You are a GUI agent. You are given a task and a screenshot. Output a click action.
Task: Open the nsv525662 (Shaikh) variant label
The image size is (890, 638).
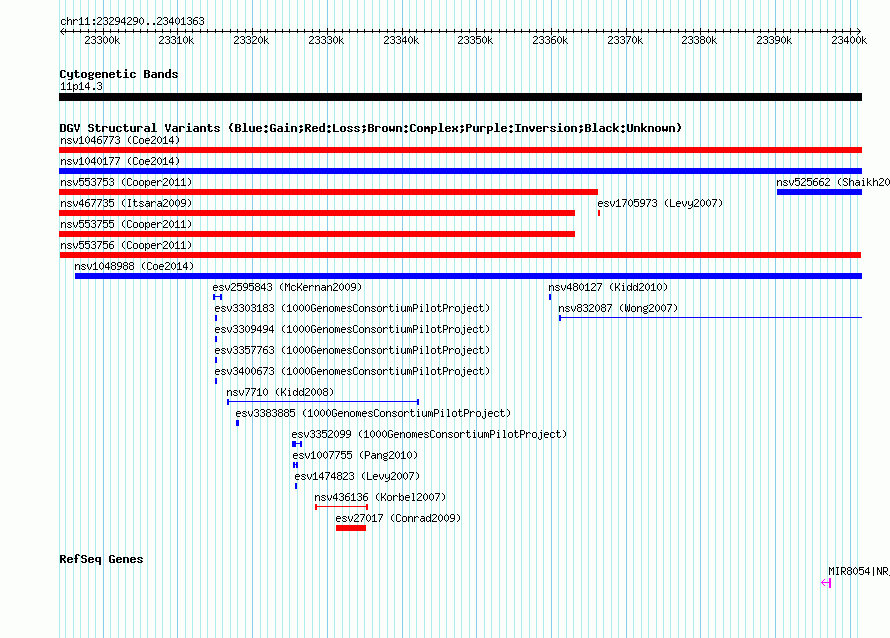(x=833, y=182)
